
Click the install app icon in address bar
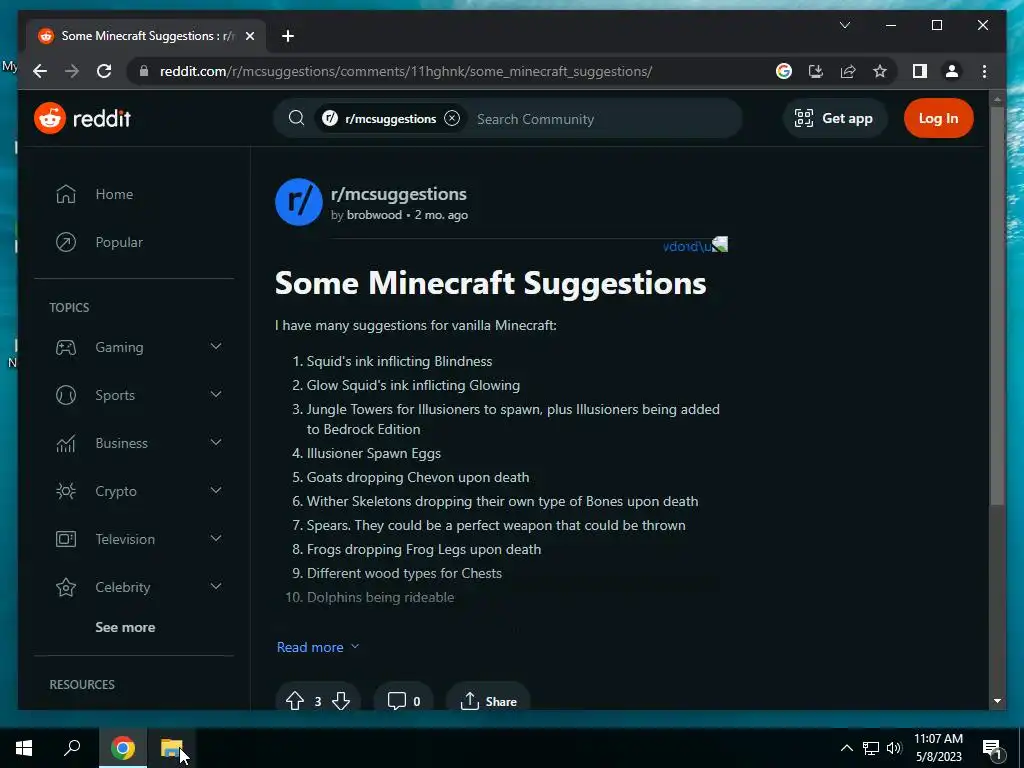pyautogui.click(x=816, y=71)
